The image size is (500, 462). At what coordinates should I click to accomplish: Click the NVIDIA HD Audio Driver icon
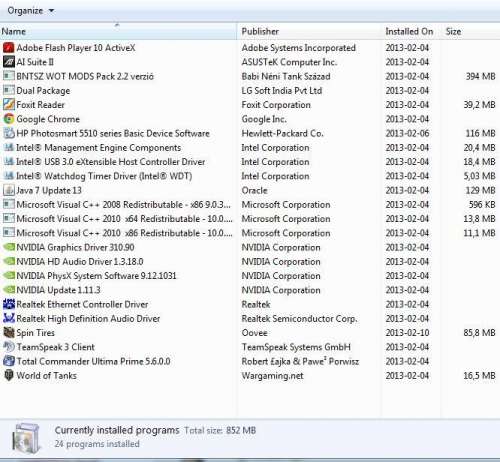click(x=9, y=262)
